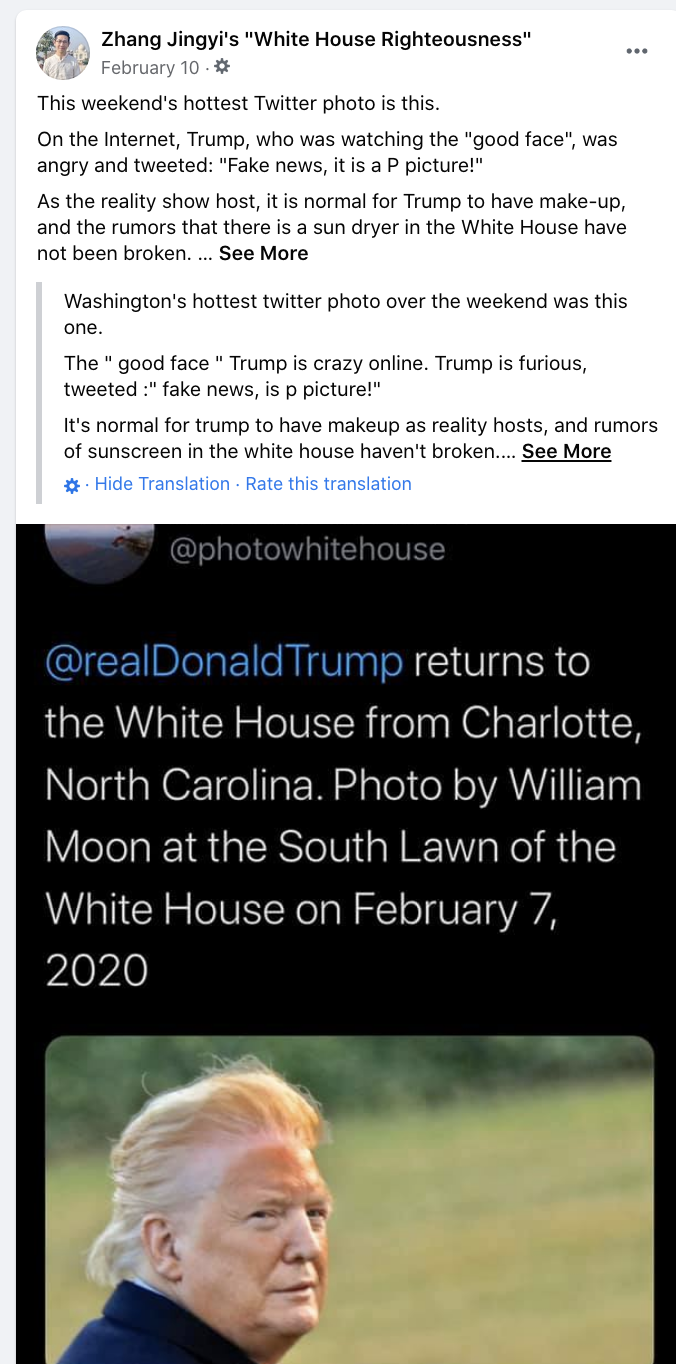676x1364 pixels.
Task: Expand See More in the original post text
Action: click(263, 253)
